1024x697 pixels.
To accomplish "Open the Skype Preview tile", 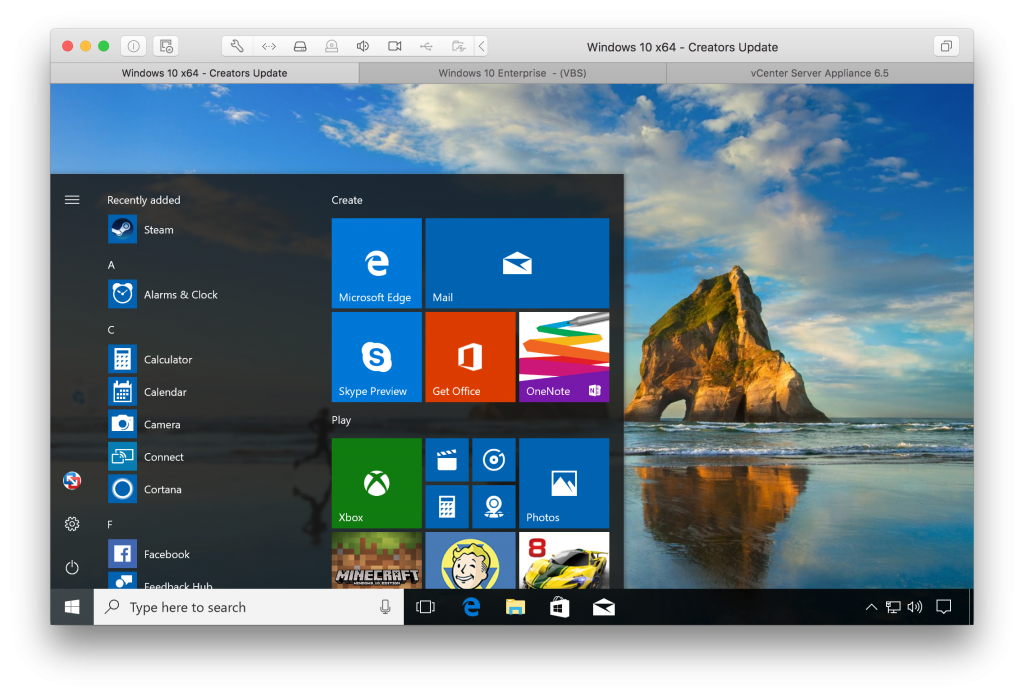I will (376, 357).
